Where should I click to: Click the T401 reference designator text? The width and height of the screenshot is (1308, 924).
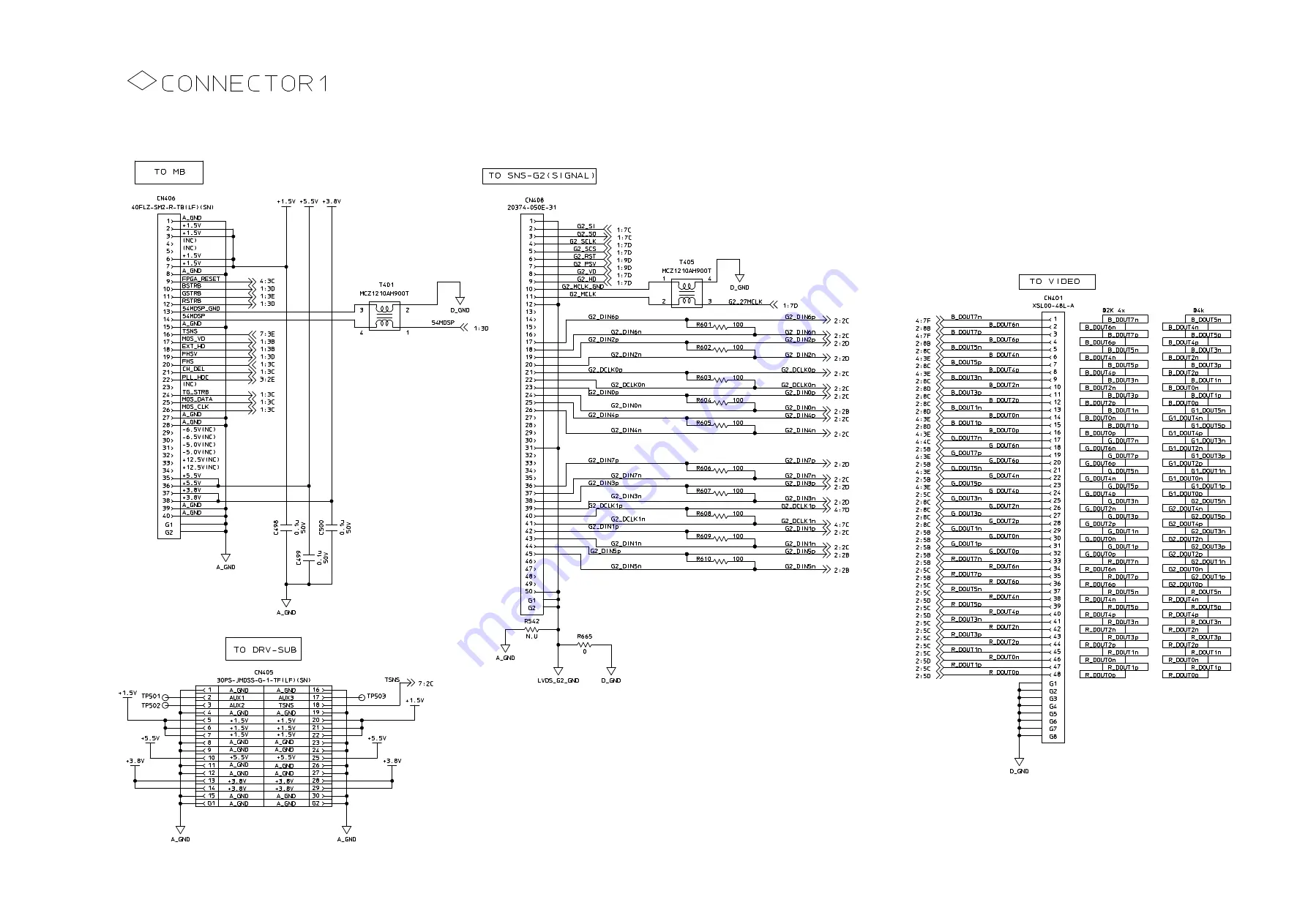point(386,285)
